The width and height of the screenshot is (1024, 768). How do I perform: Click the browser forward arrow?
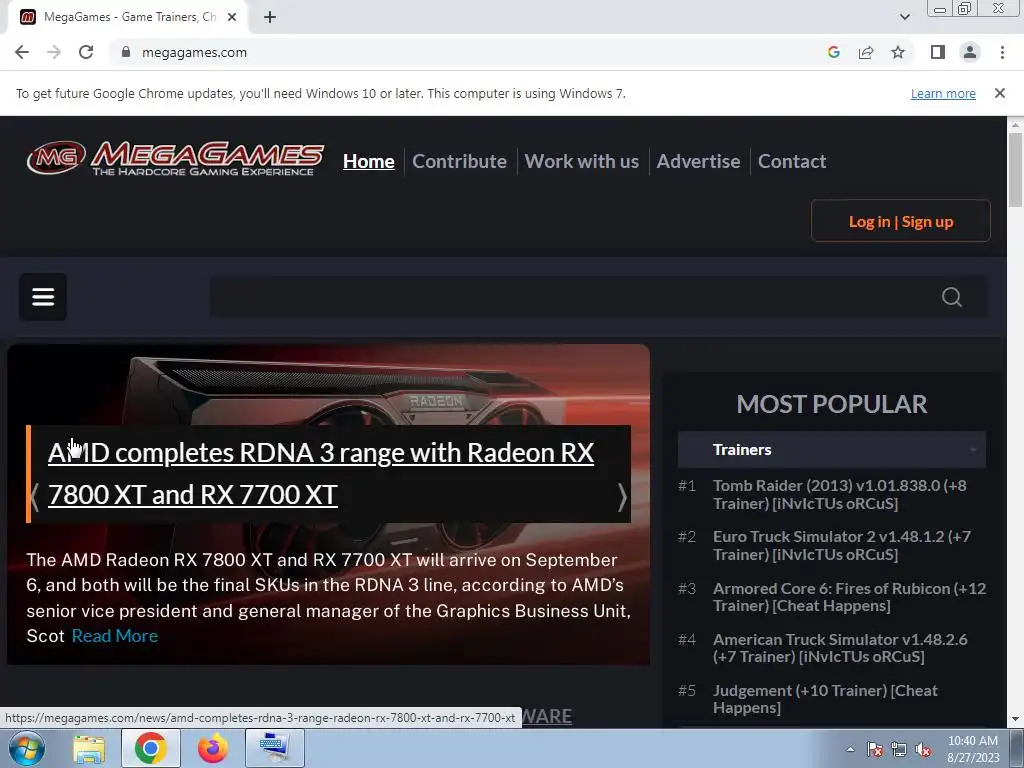click(x=54, y=52)
